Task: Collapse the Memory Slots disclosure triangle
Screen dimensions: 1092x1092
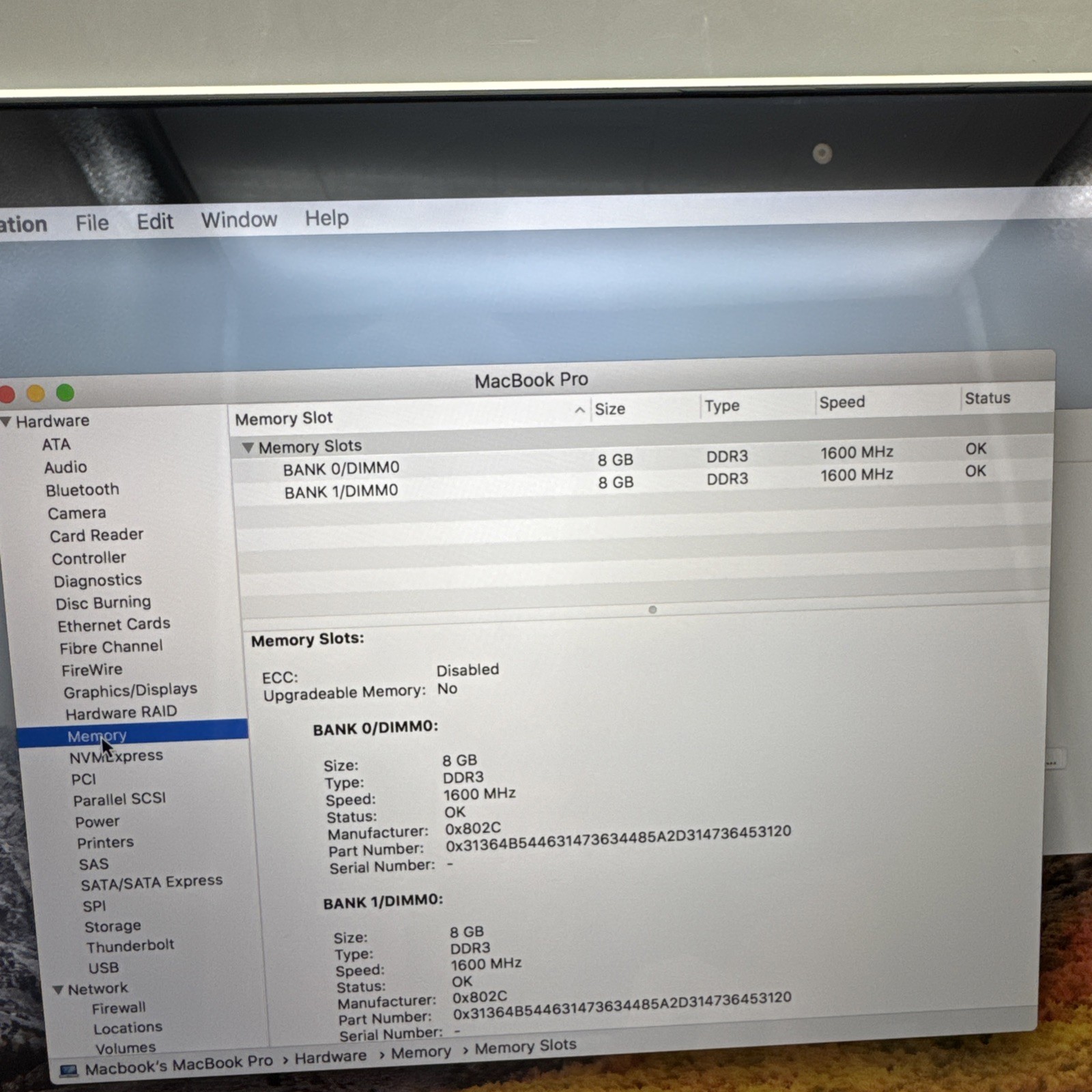Action: click(x=248, y=448)
